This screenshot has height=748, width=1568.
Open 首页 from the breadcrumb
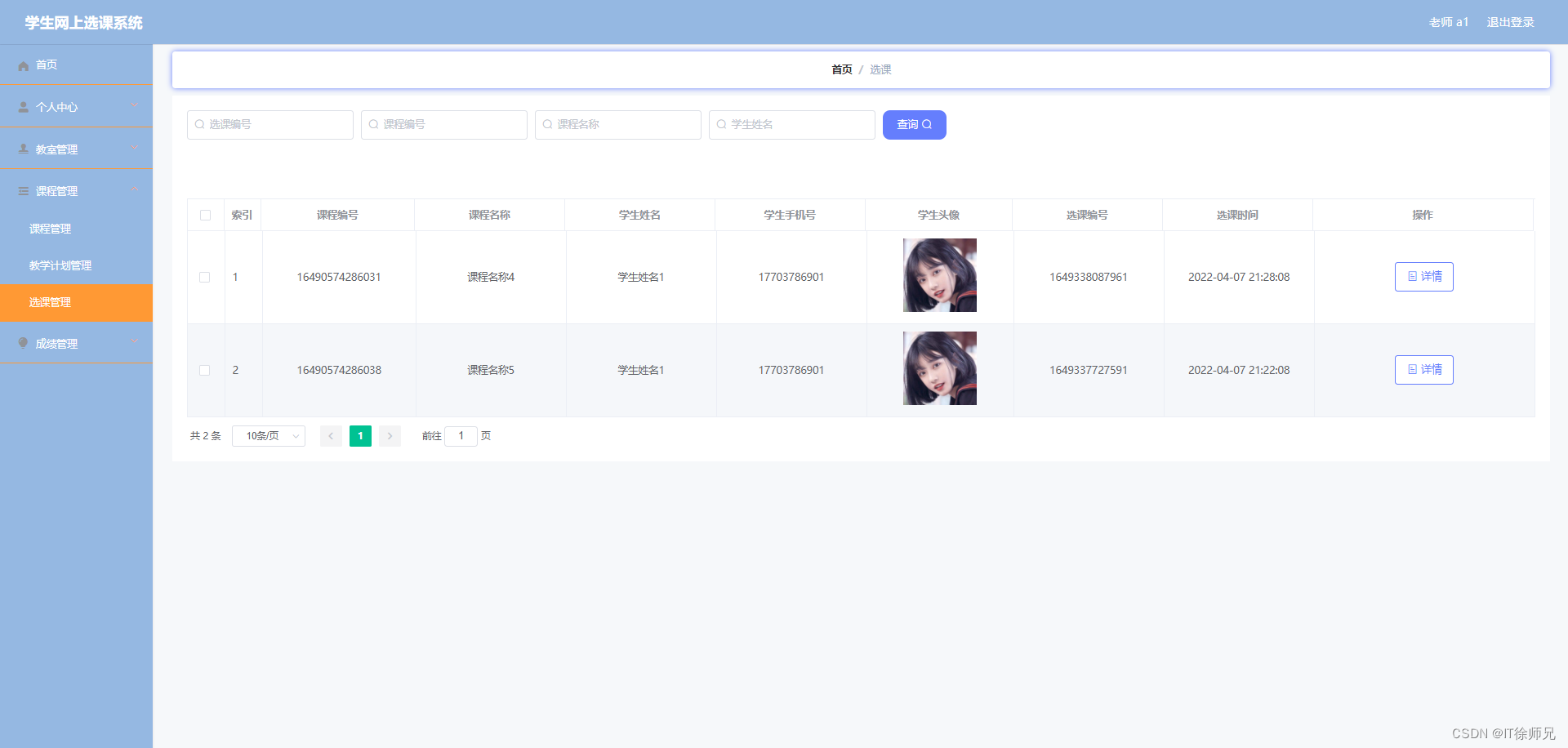[841, 69]
